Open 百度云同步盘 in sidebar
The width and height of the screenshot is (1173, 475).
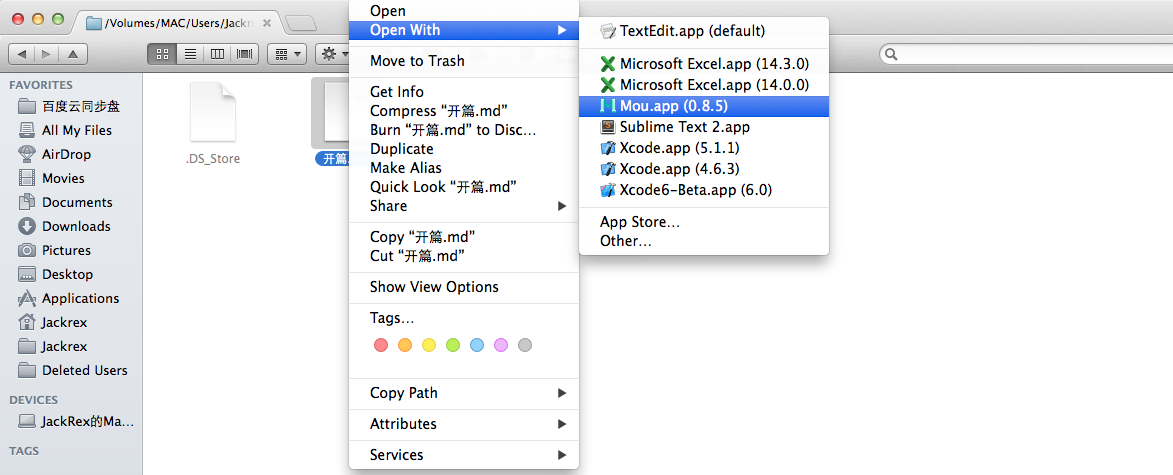[x=71, y=106]
